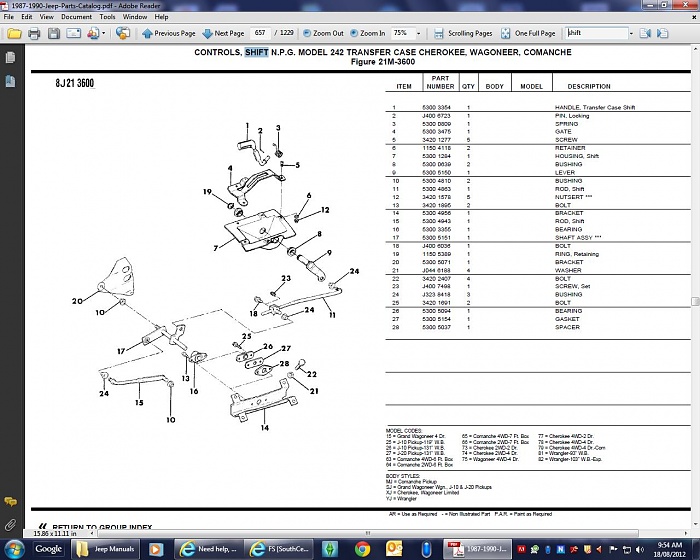Click the vertical scrollbar thumb
Image resolution: width=700 pixels, height=560 pixels.
695,302
